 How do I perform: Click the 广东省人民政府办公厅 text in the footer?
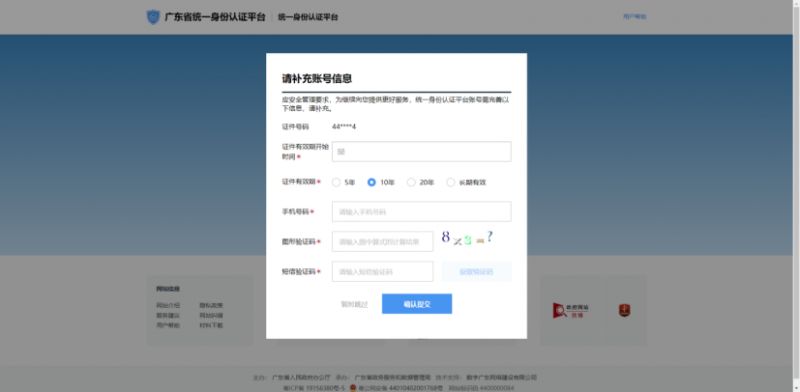(x=301, y=378)
